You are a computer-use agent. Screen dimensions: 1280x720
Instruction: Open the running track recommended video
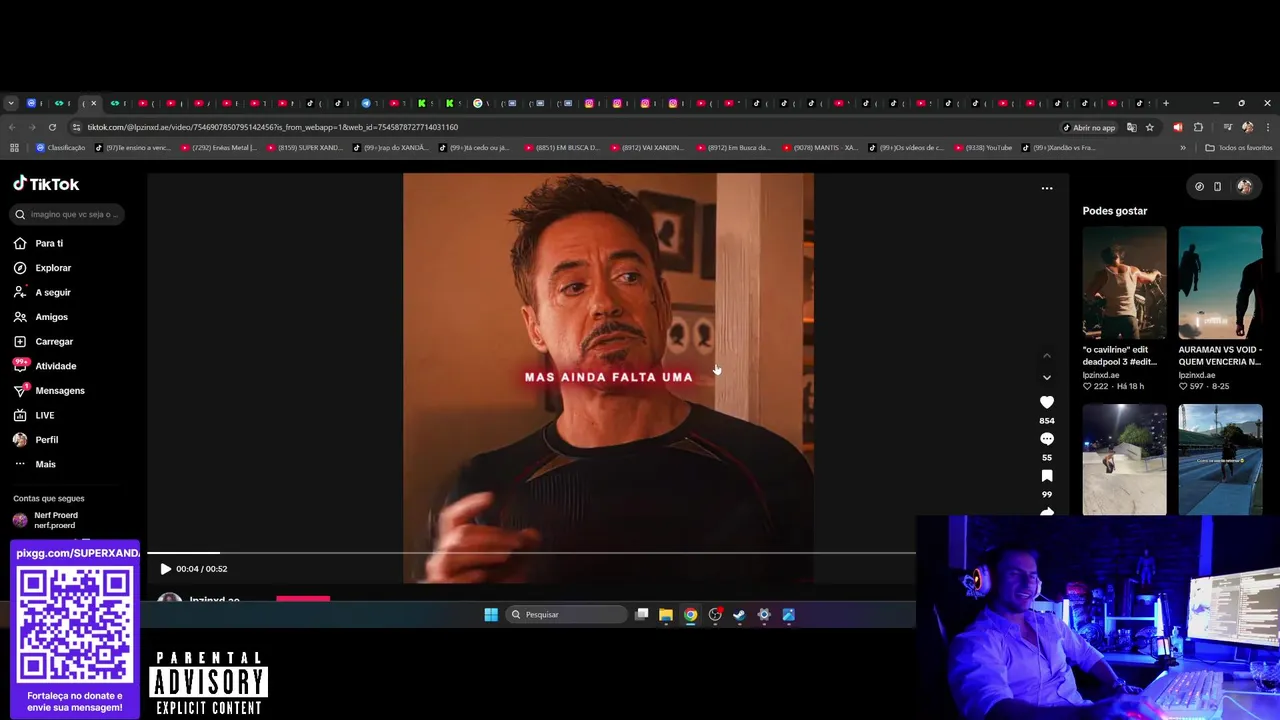[x=1220, y=460]
